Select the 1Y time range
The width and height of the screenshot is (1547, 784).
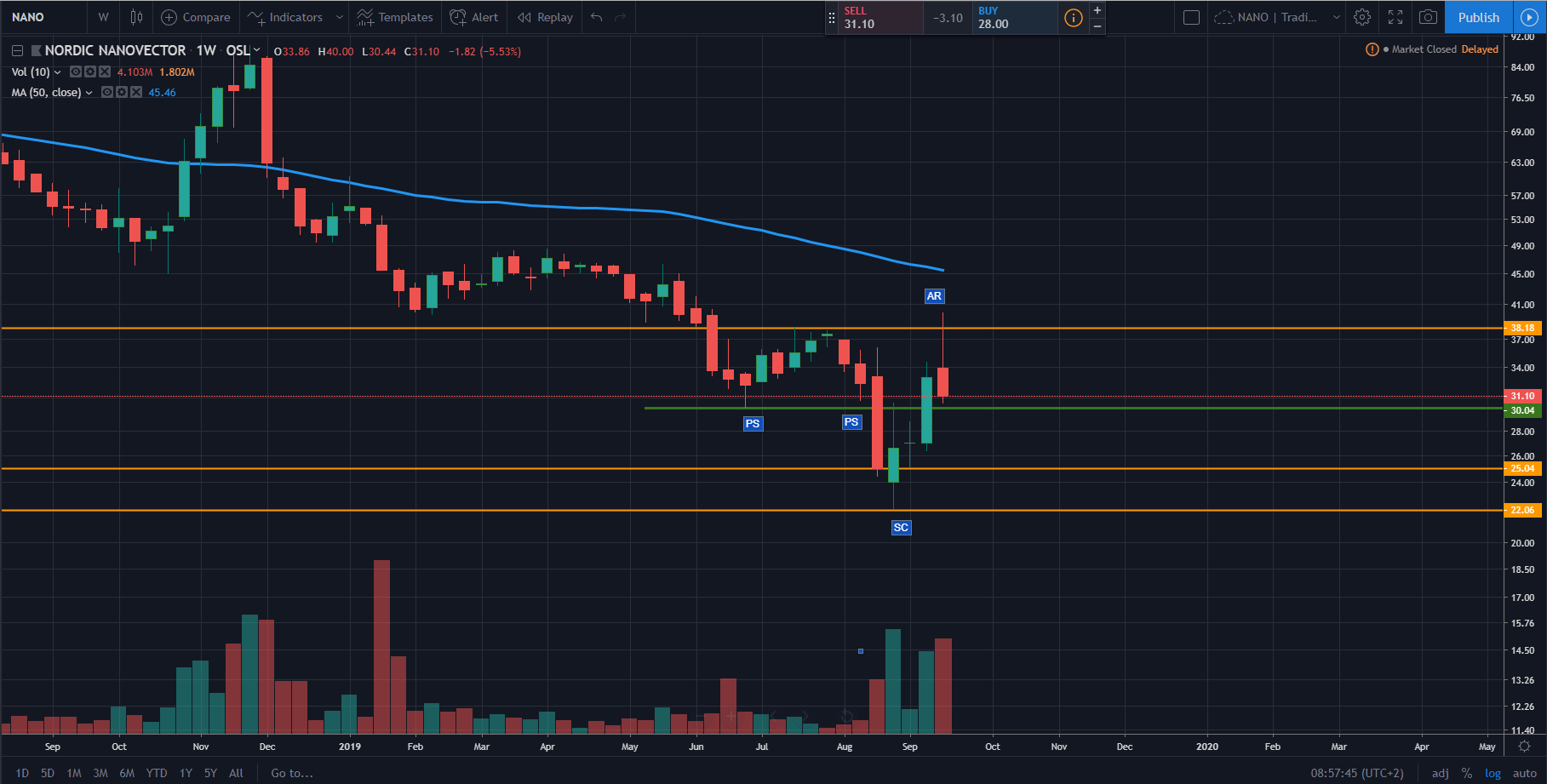(186, 773)
